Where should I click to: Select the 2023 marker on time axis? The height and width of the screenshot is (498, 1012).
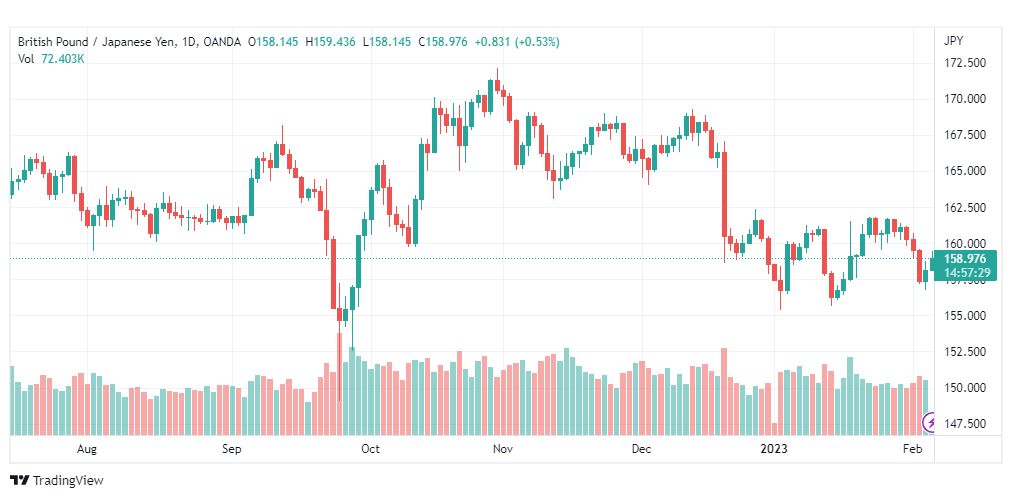[774, 449]
